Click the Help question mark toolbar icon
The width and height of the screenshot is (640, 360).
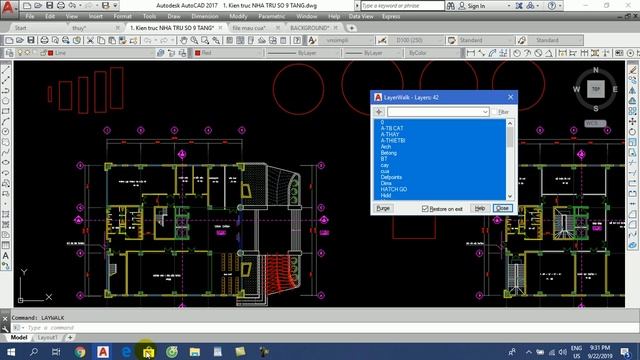click(297, 40)
